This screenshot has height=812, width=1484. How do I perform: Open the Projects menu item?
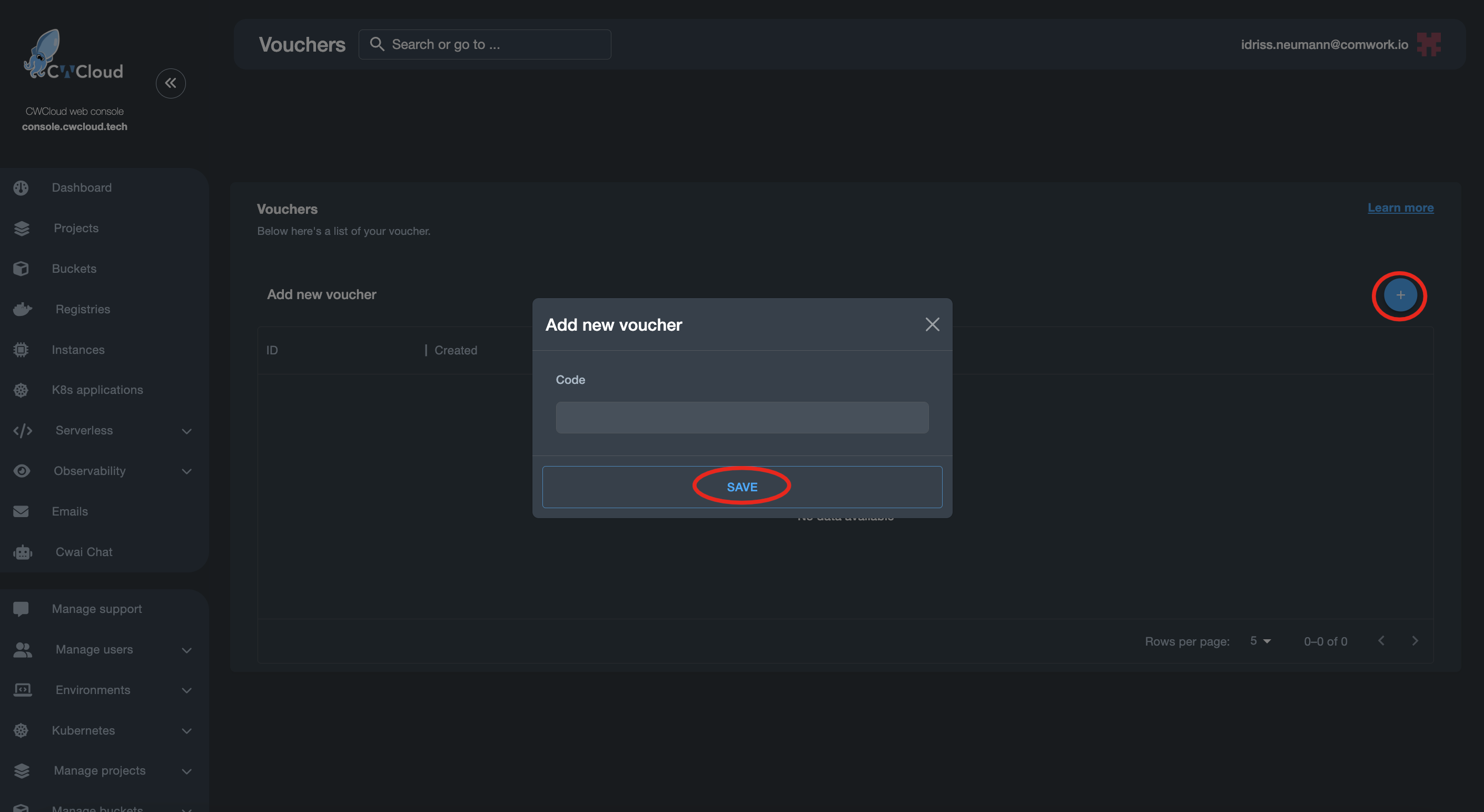click(76, 228)
